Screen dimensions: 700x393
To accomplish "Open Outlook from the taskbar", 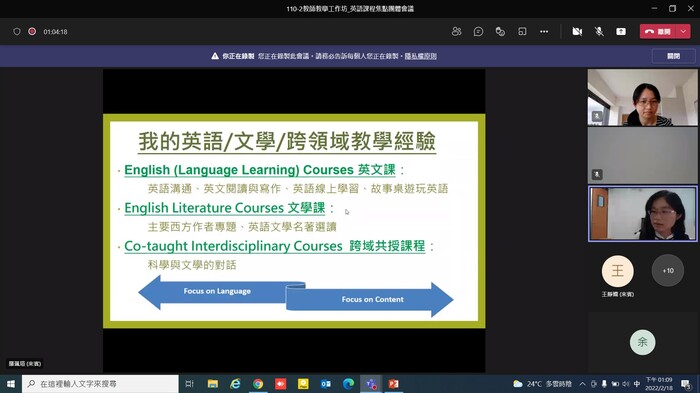I will (326, 384).
